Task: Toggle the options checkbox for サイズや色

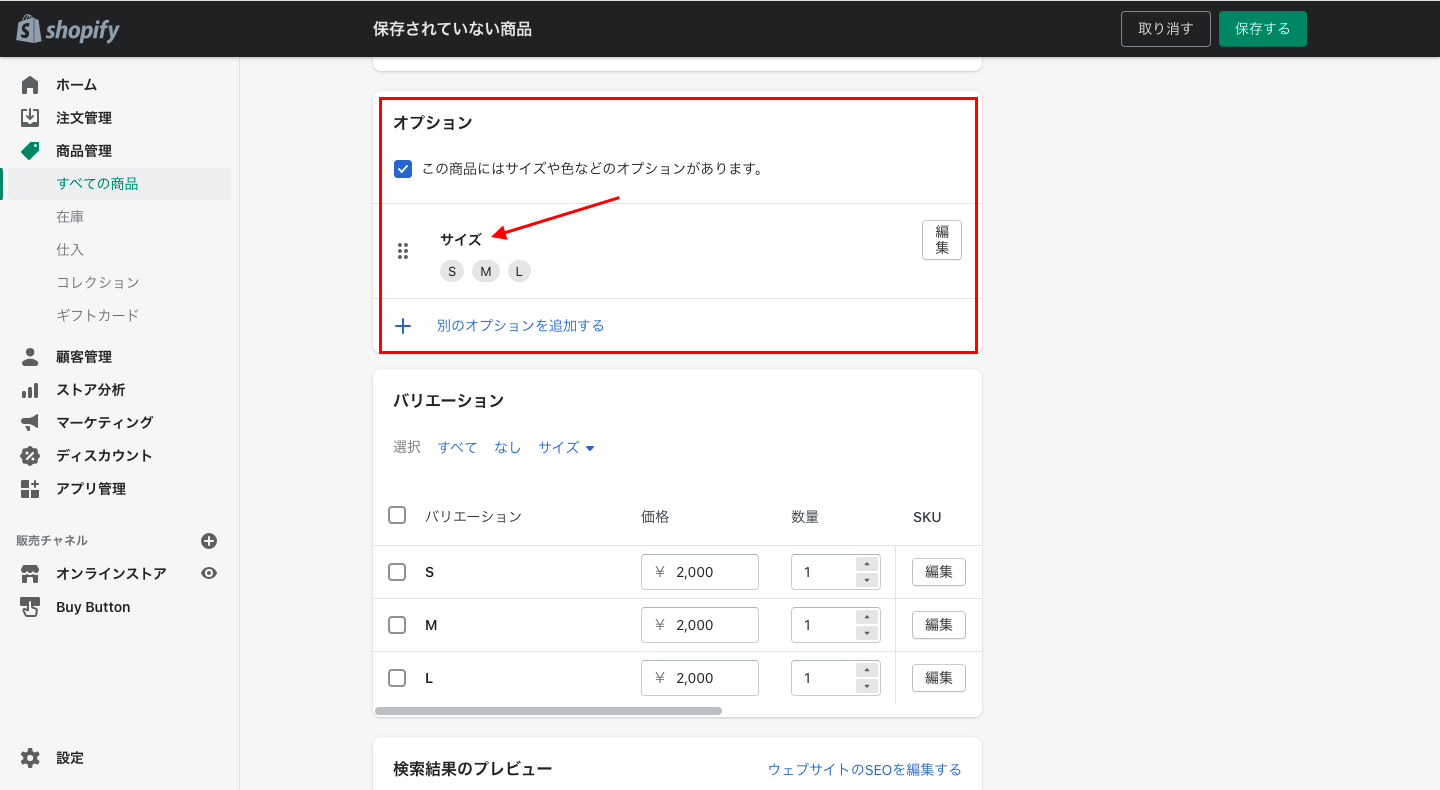Action: coord(403,169)
